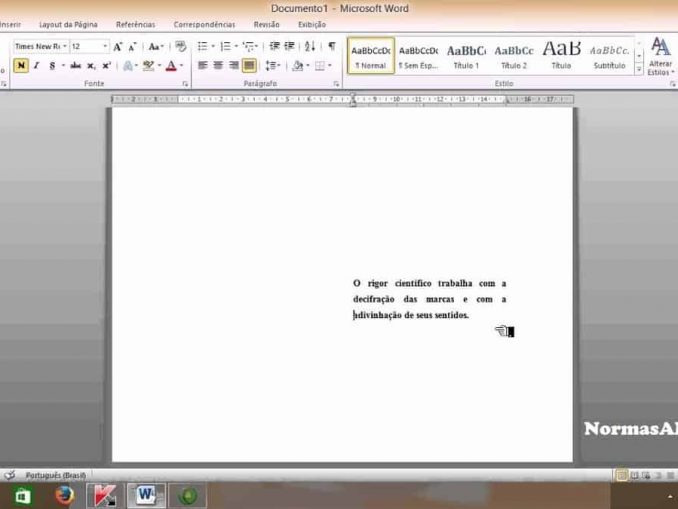
Task: Click the strikethrough icon
Action: [x=75, y=66]
